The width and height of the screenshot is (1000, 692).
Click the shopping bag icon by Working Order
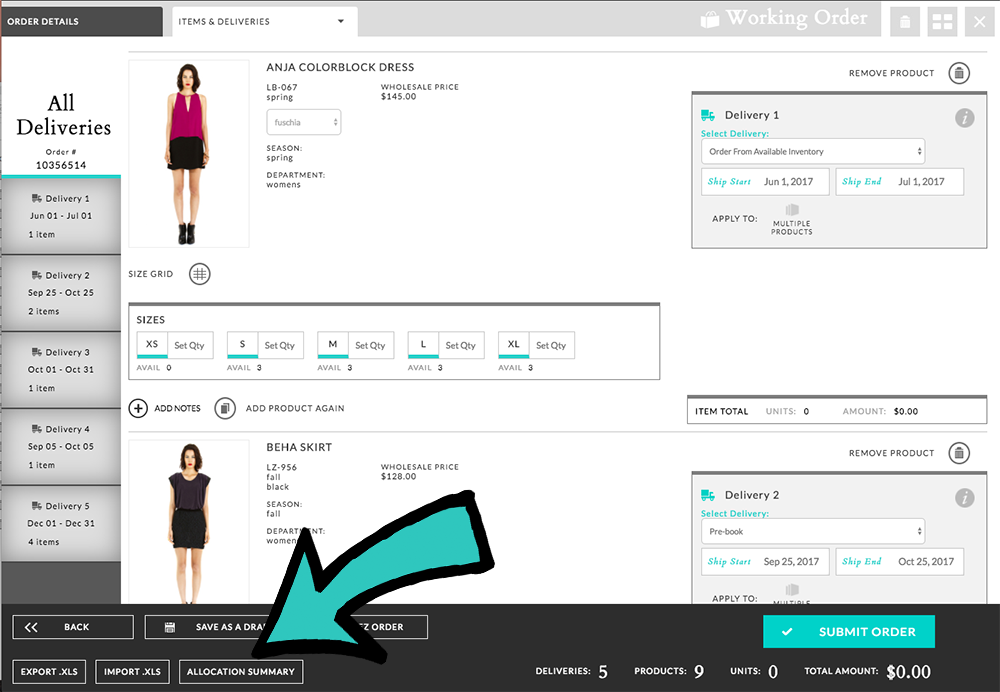710,20
